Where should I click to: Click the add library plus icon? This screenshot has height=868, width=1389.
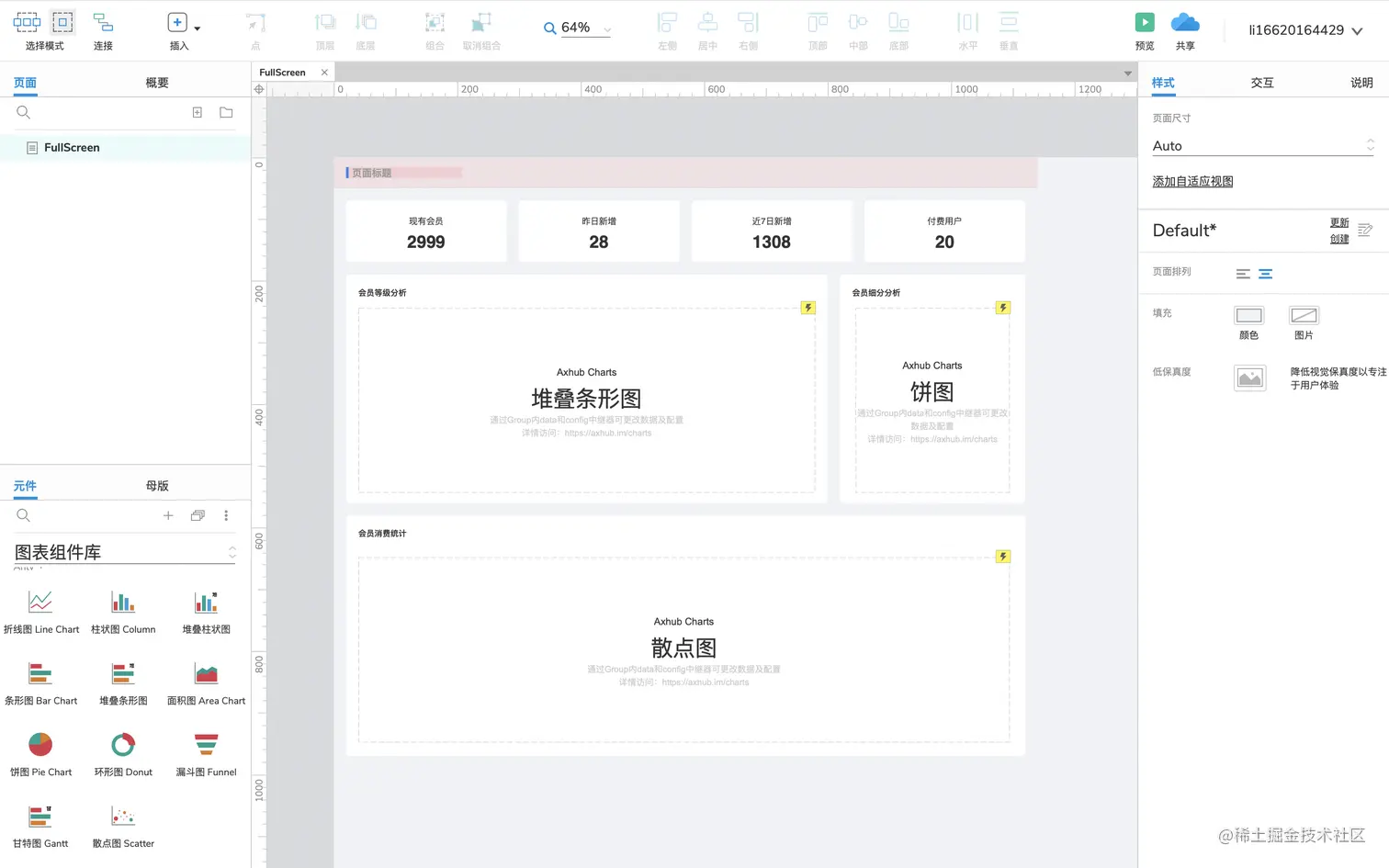tap(168, 515)
